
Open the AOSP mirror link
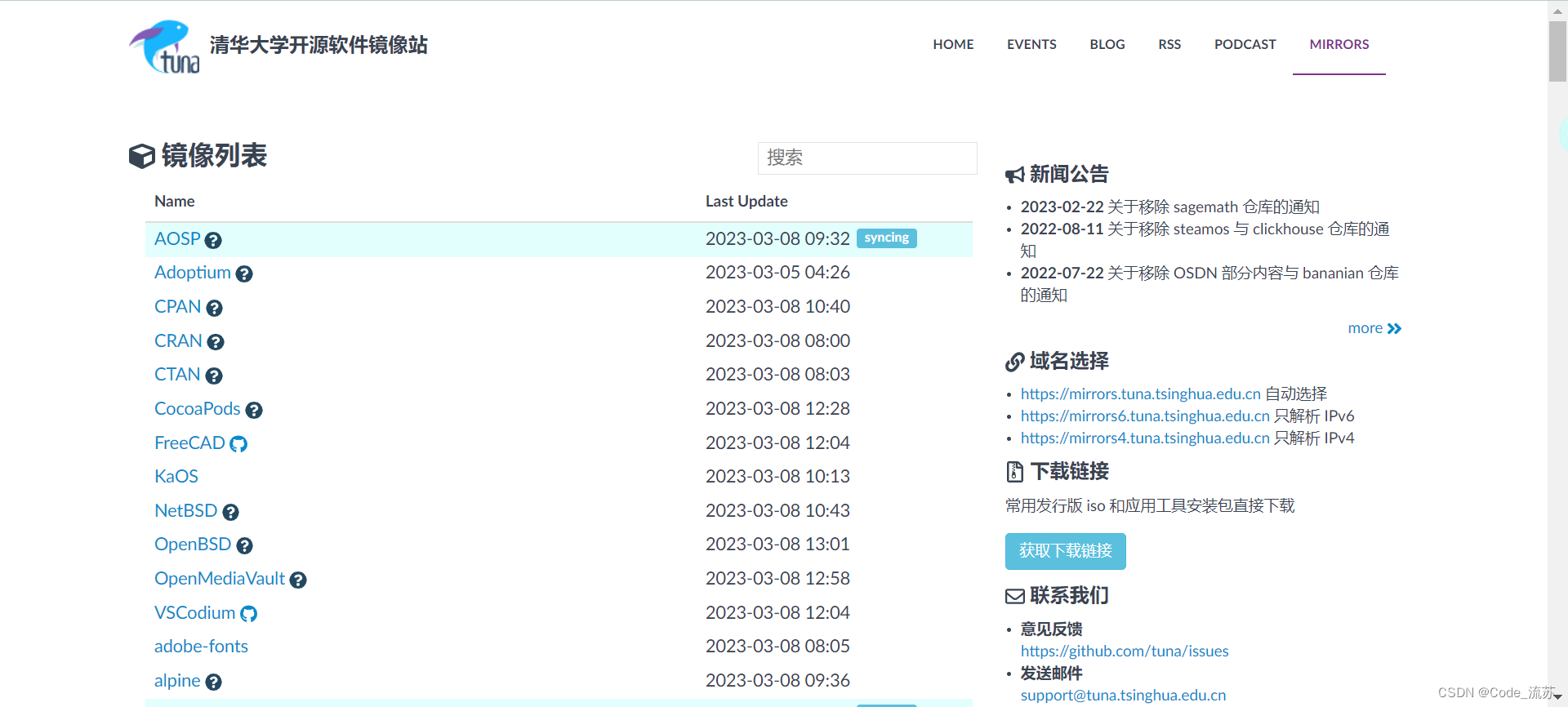(177, 238)
